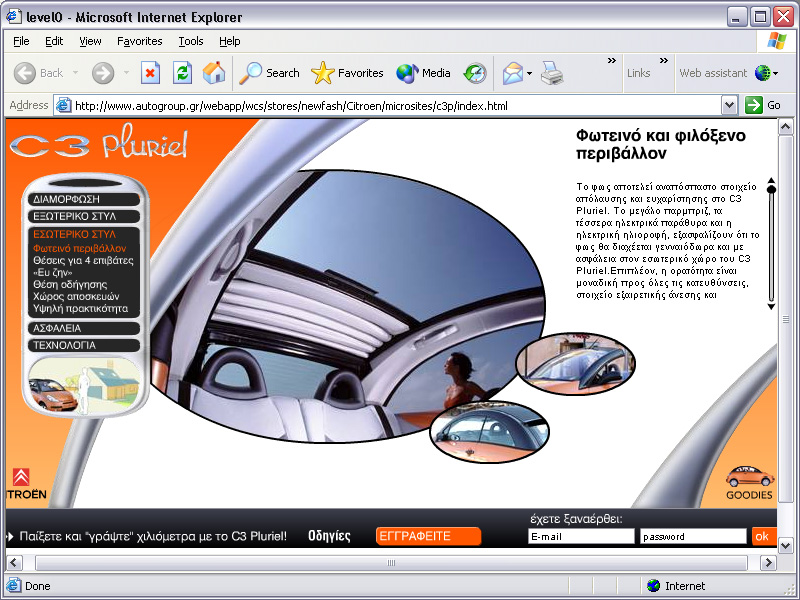The width and height of the screenshot is (800, 600).
Task: Open the Favorites menu
Action: click(x=139, y=41)
